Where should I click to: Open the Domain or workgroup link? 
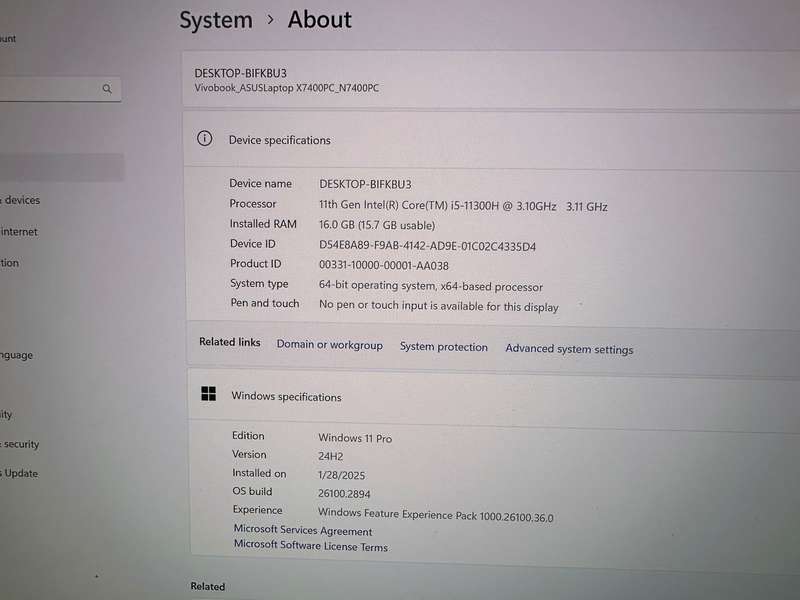point(330,344)
